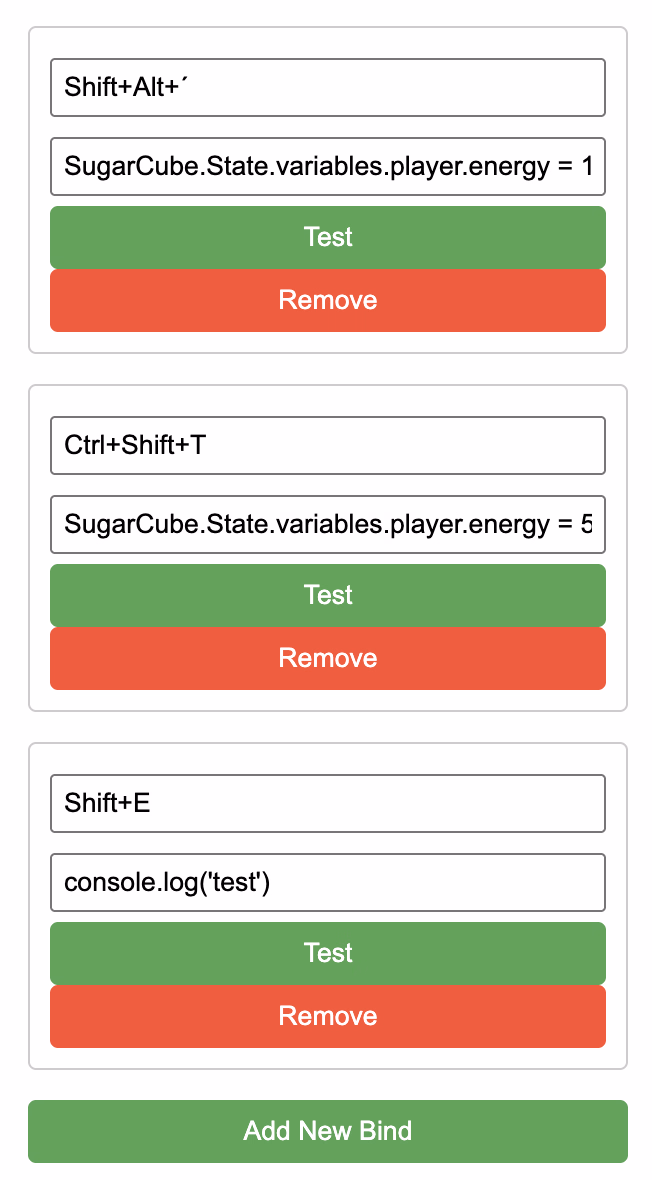
Task: Focus the console.log('test') code field
Action: click(x=328, y=883)
